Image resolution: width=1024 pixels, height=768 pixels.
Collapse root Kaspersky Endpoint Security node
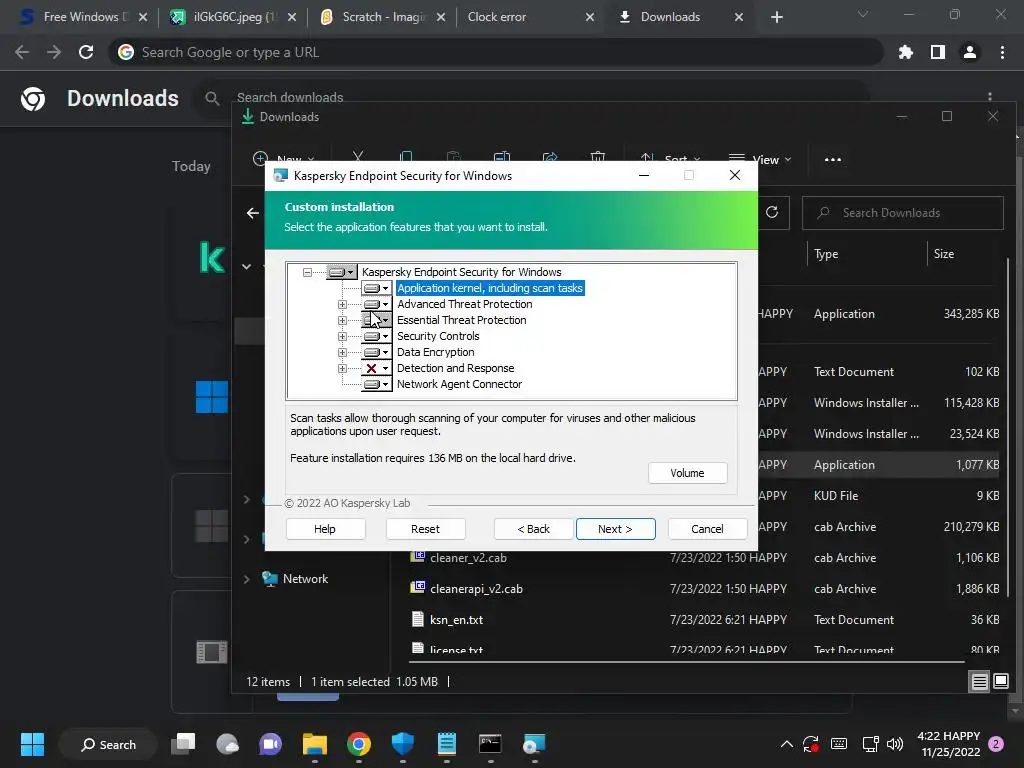(x=307, y=272)
